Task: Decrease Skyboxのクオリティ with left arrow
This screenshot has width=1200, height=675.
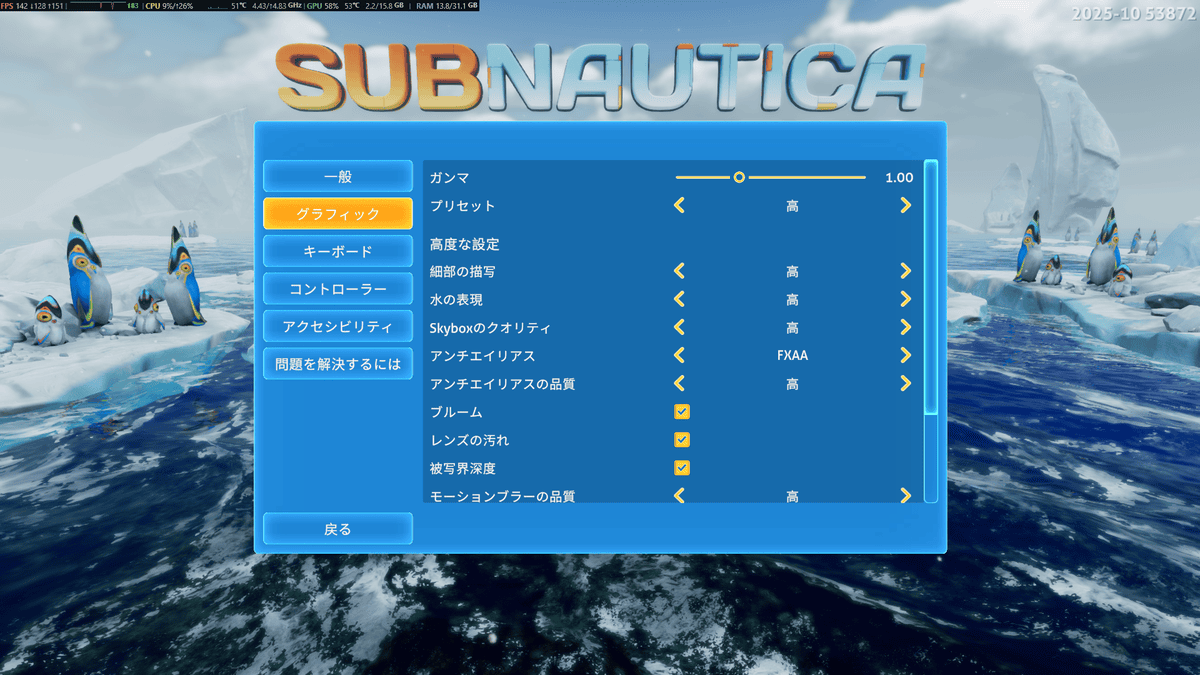Action: (x=679, y=327)
